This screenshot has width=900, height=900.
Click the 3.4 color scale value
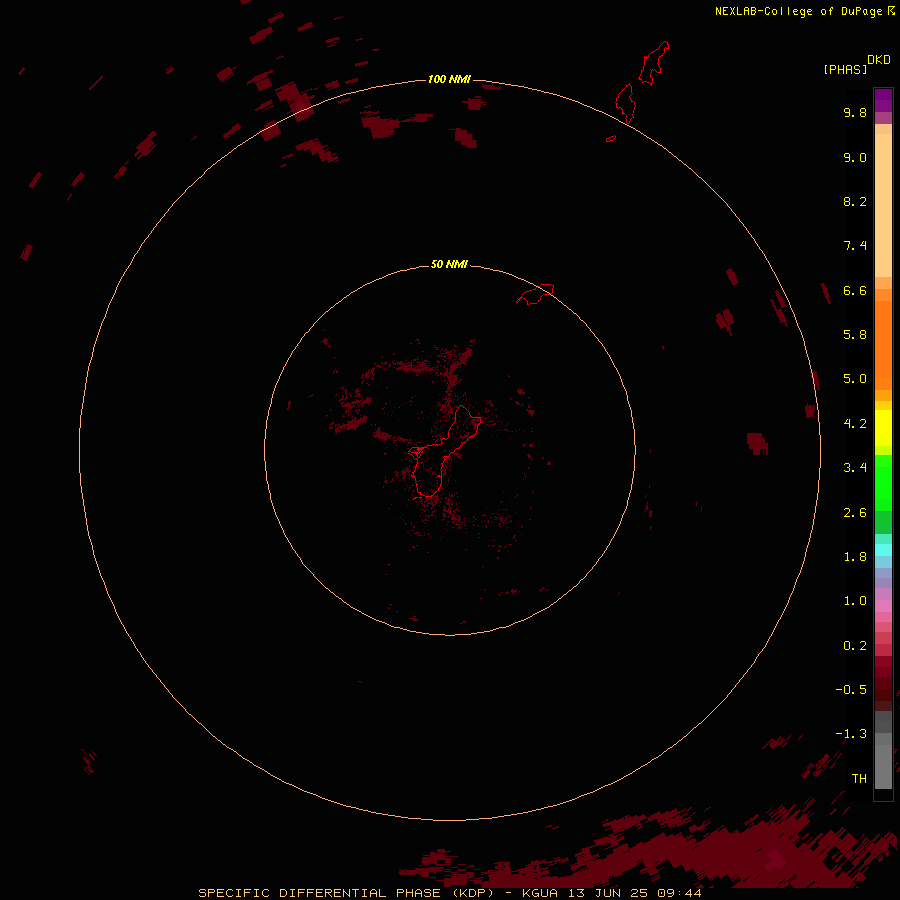855,468
